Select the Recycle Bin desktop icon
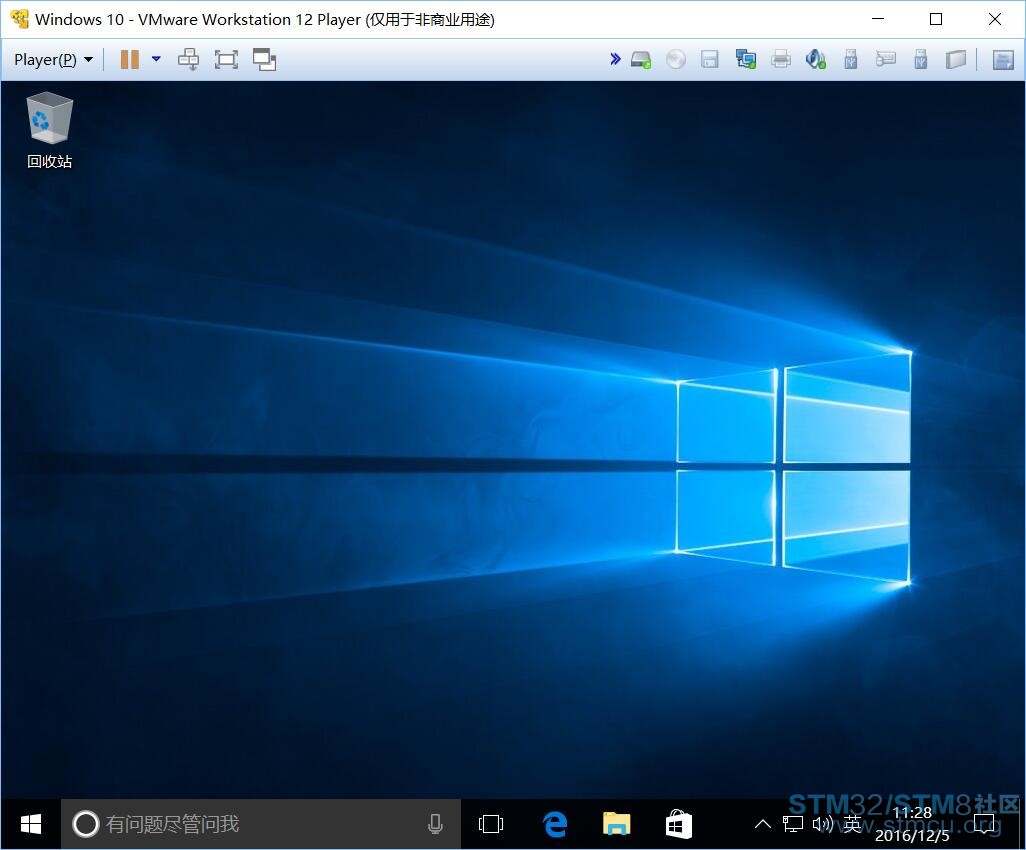 pos(50,131)
